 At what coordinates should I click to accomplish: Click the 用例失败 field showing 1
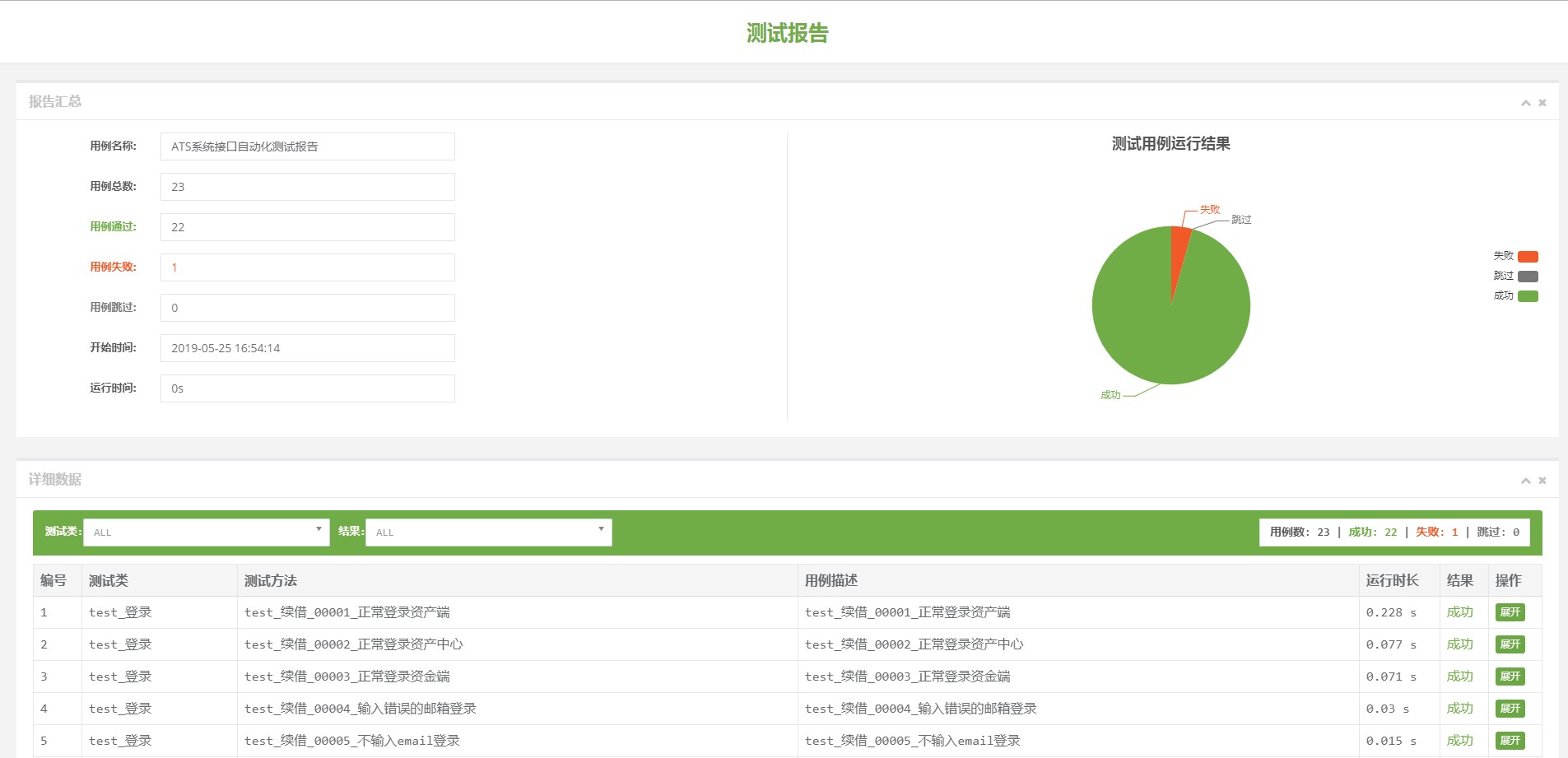pyautogui.click(x=308, y=267)
